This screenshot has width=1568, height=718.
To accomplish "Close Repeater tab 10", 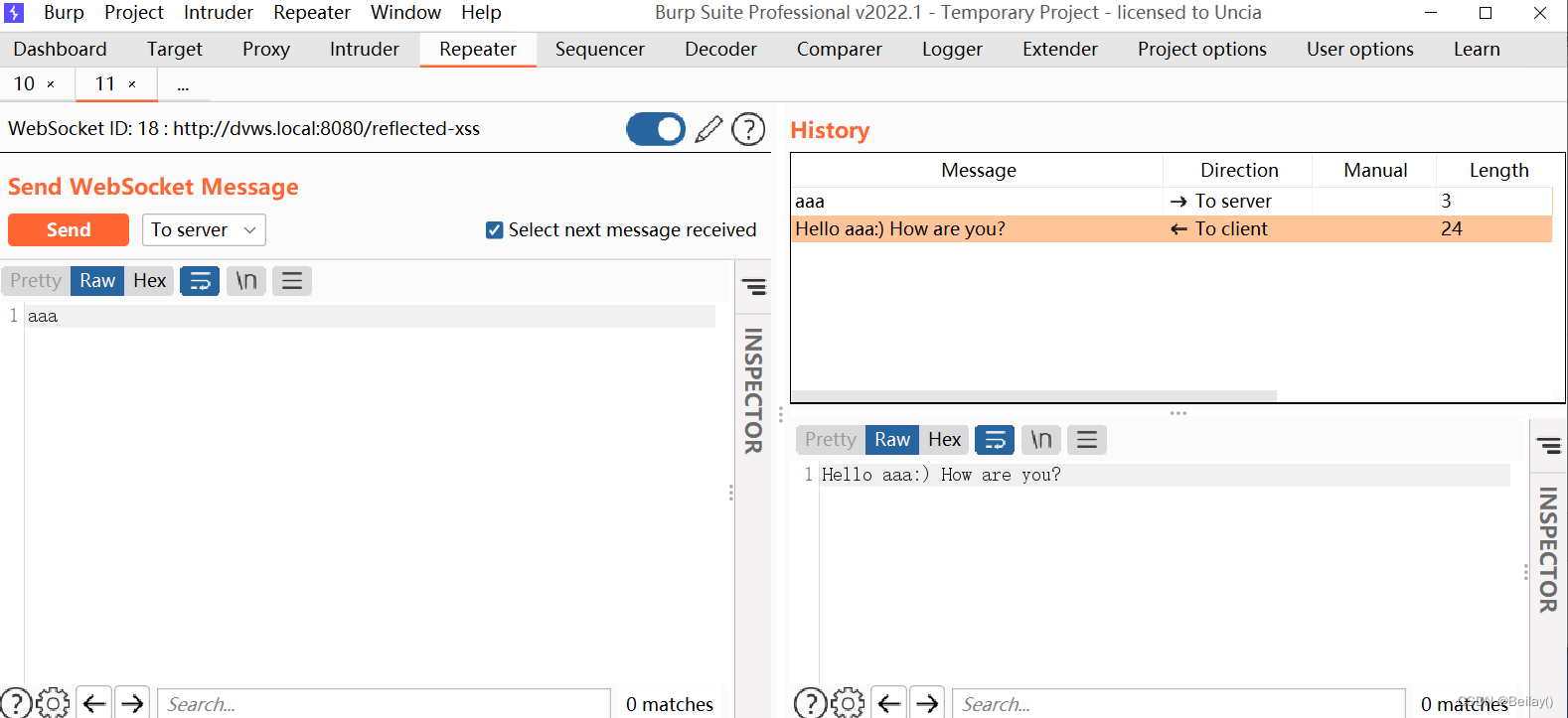I will [x=51, y=84].
